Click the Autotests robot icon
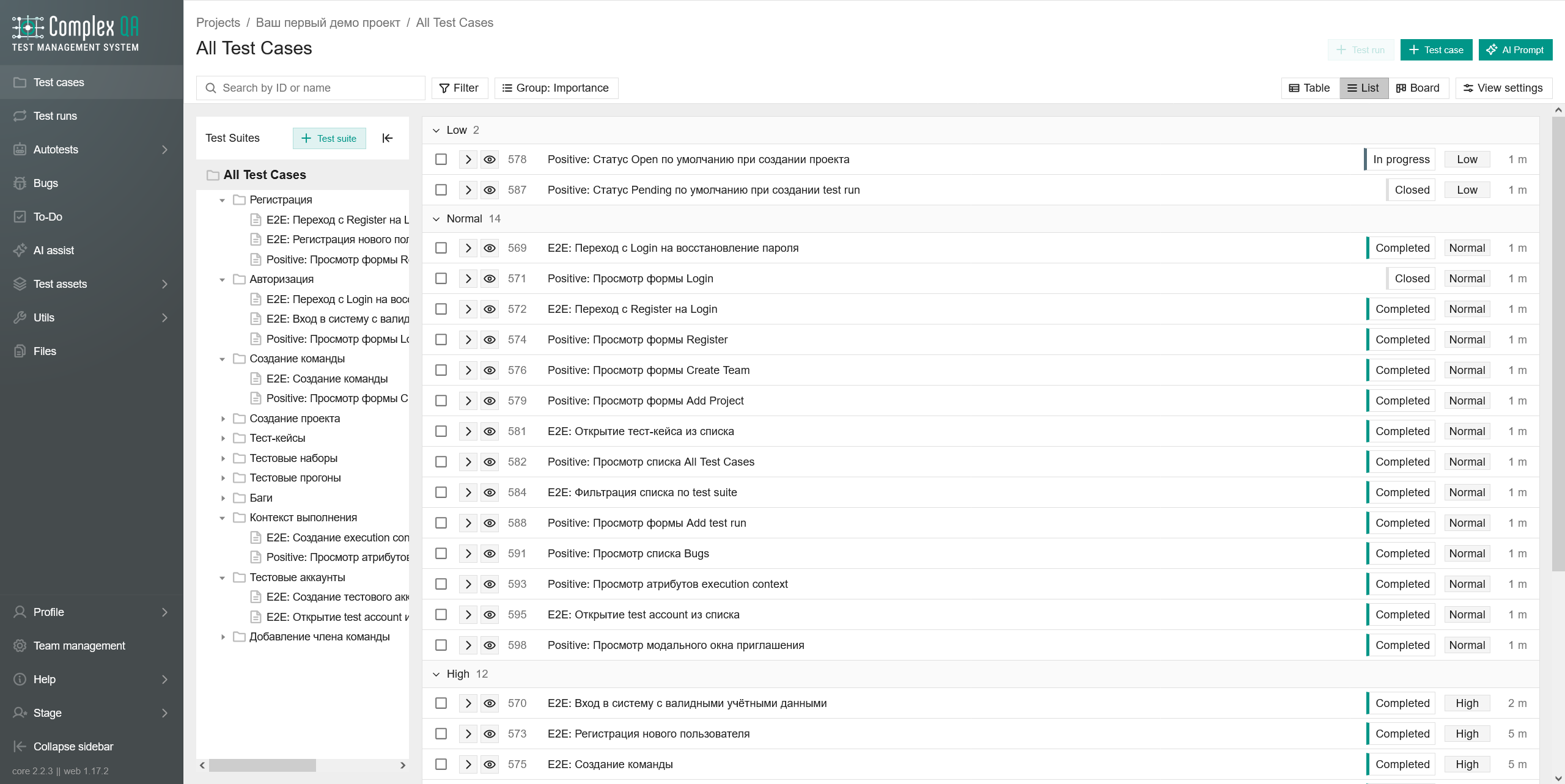 [x=20, y=149]
